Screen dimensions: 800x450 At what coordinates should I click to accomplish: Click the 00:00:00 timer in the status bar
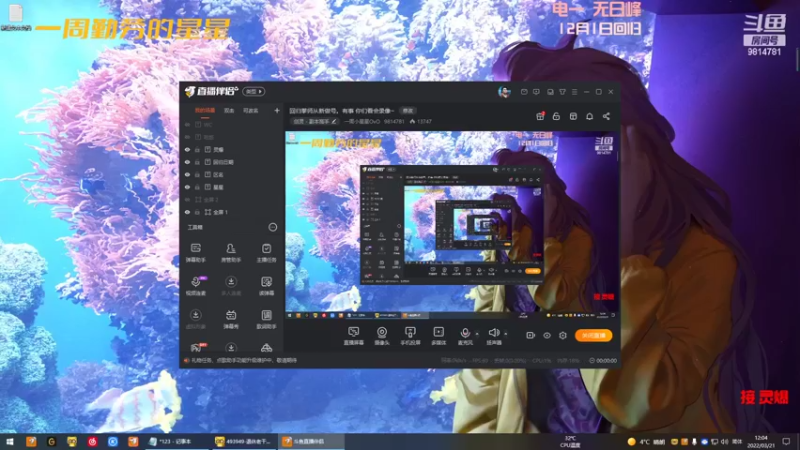click(x=603, y=361)
